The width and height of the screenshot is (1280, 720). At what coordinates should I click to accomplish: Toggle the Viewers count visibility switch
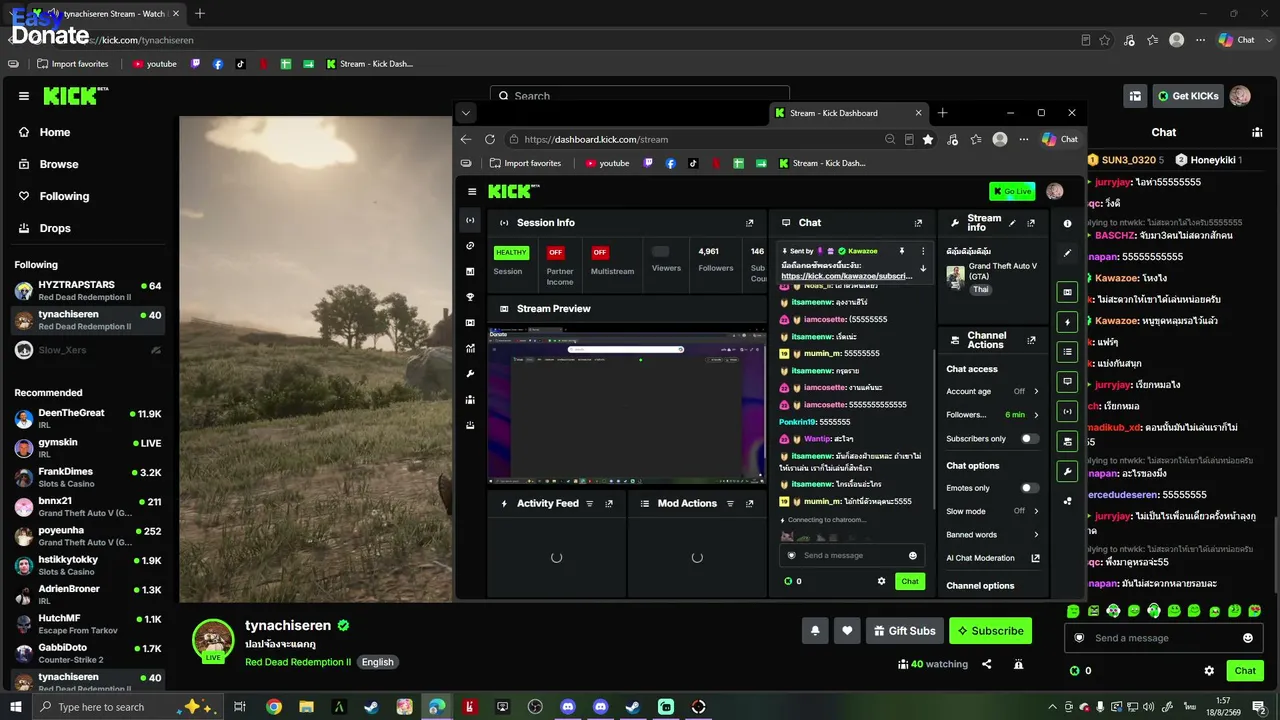tap(660, 251)
